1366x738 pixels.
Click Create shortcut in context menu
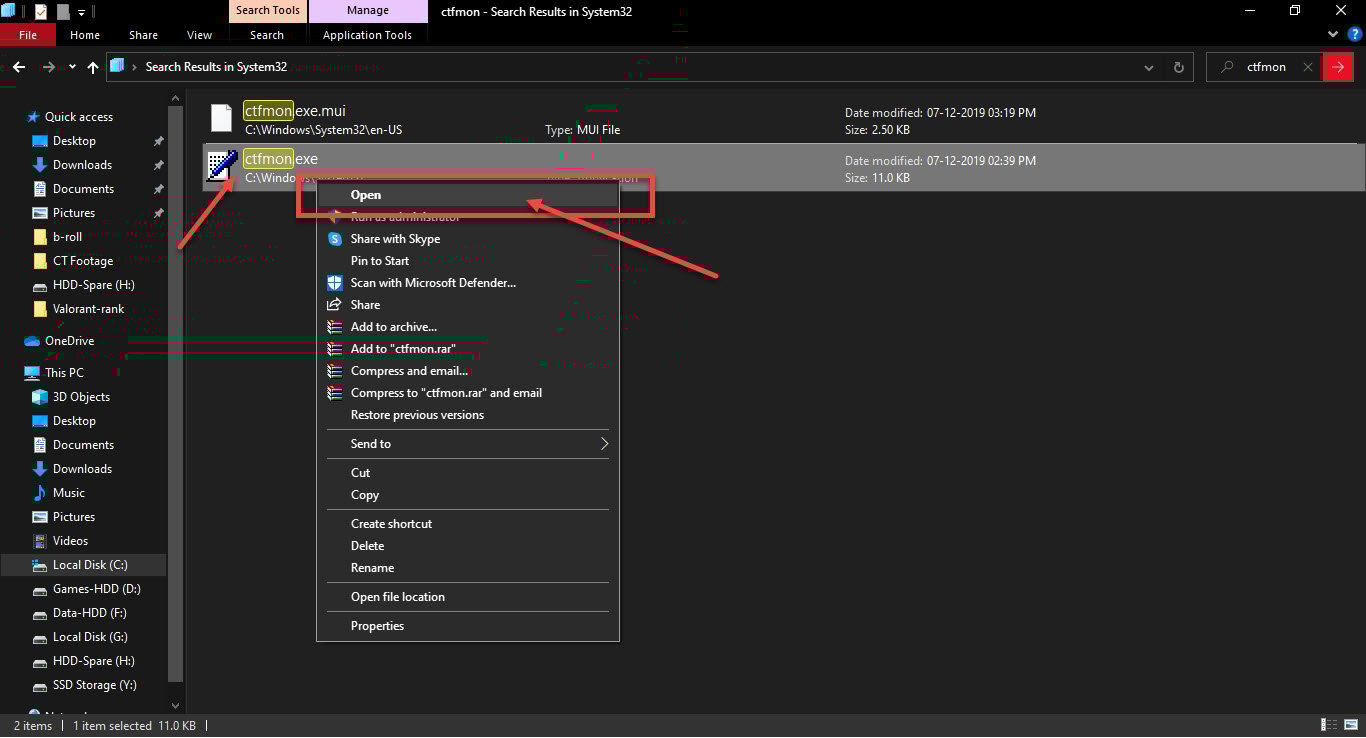[x=391, y=523]
